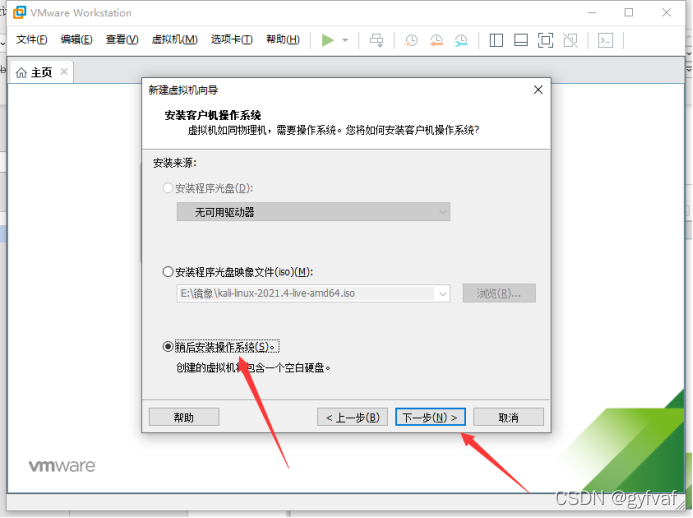Click the 创建的虚拟机将包含一个空白硬盘 description text
This screenshot has height=518, width=693.
point(253,367)
